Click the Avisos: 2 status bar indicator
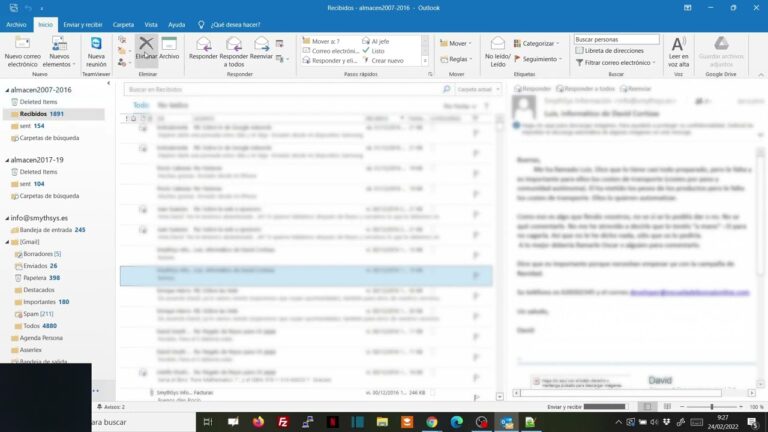This screenshot has width=768, height=432. click(111, 407)
